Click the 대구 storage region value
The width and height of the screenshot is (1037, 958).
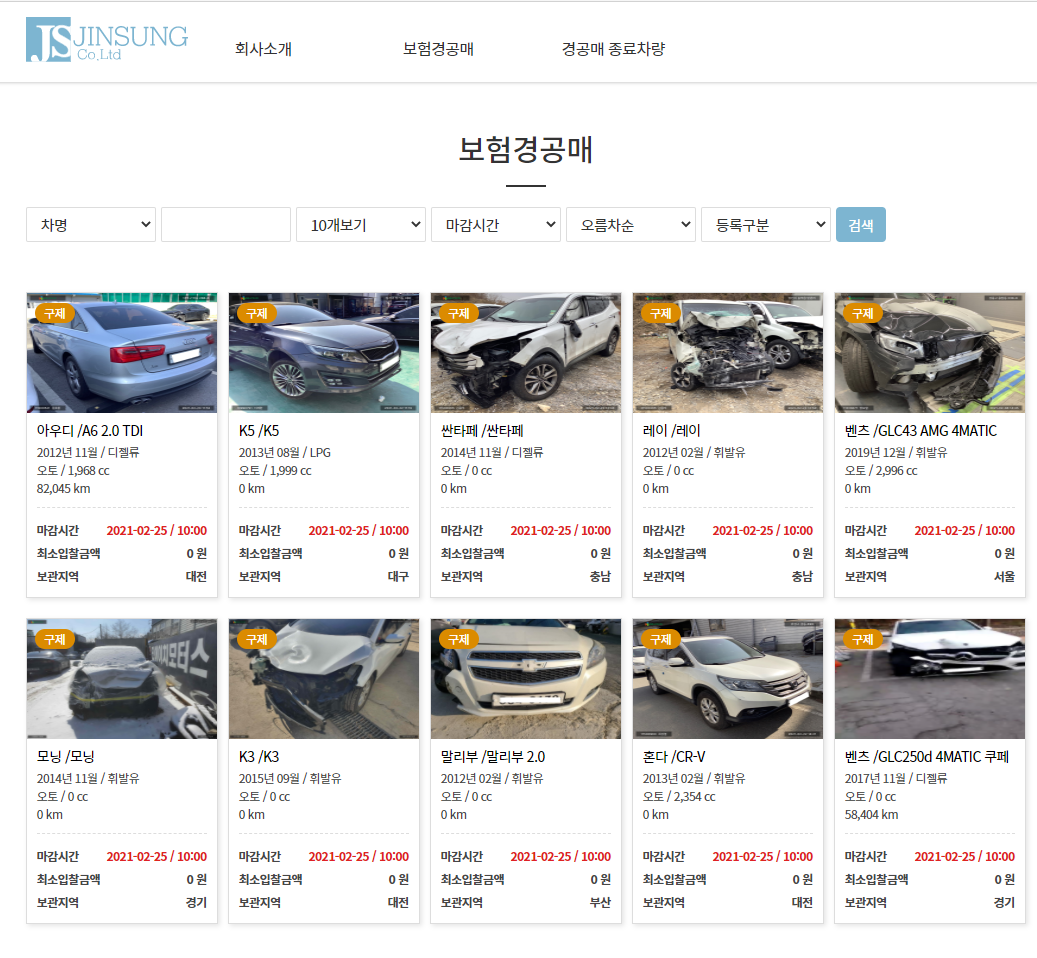[x=398, y=577]
